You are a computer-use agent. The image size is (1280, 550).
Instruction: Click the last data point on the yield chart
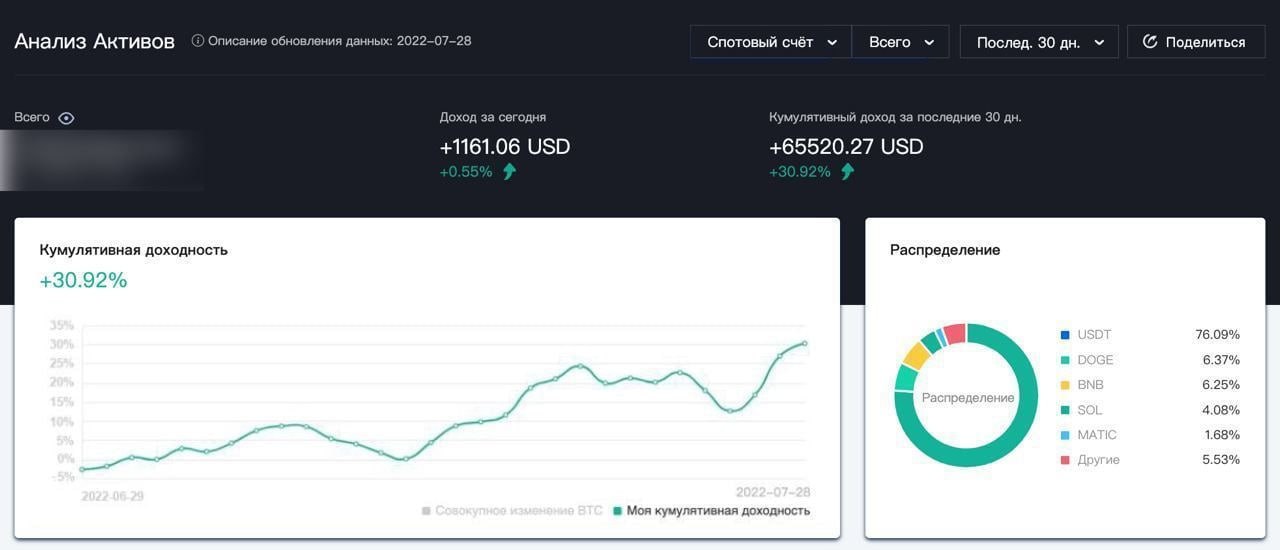805,344
